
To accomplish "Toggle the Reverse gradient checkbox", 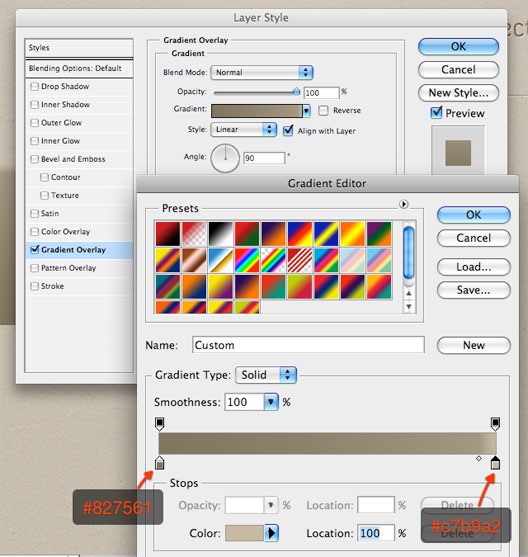I will coord(323,110).
